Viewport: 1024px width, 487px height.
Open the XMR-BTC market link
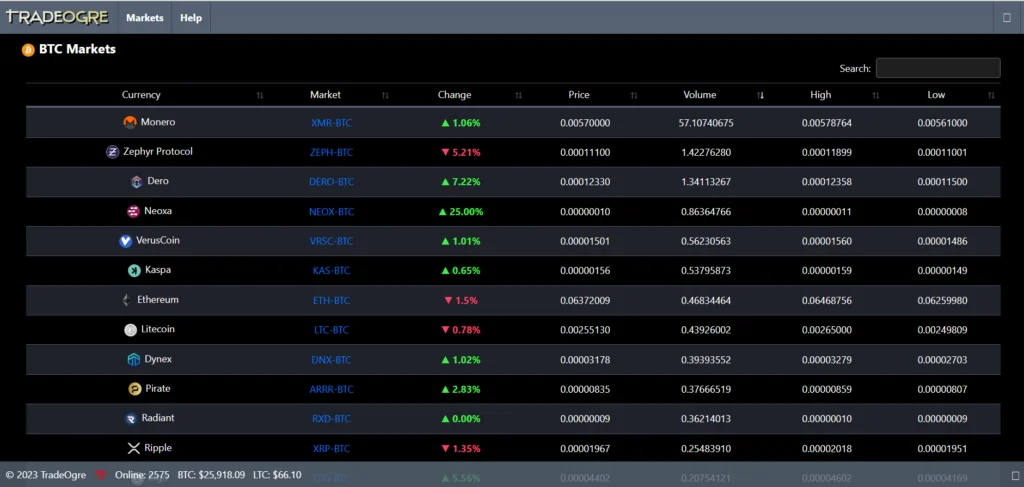332,123
